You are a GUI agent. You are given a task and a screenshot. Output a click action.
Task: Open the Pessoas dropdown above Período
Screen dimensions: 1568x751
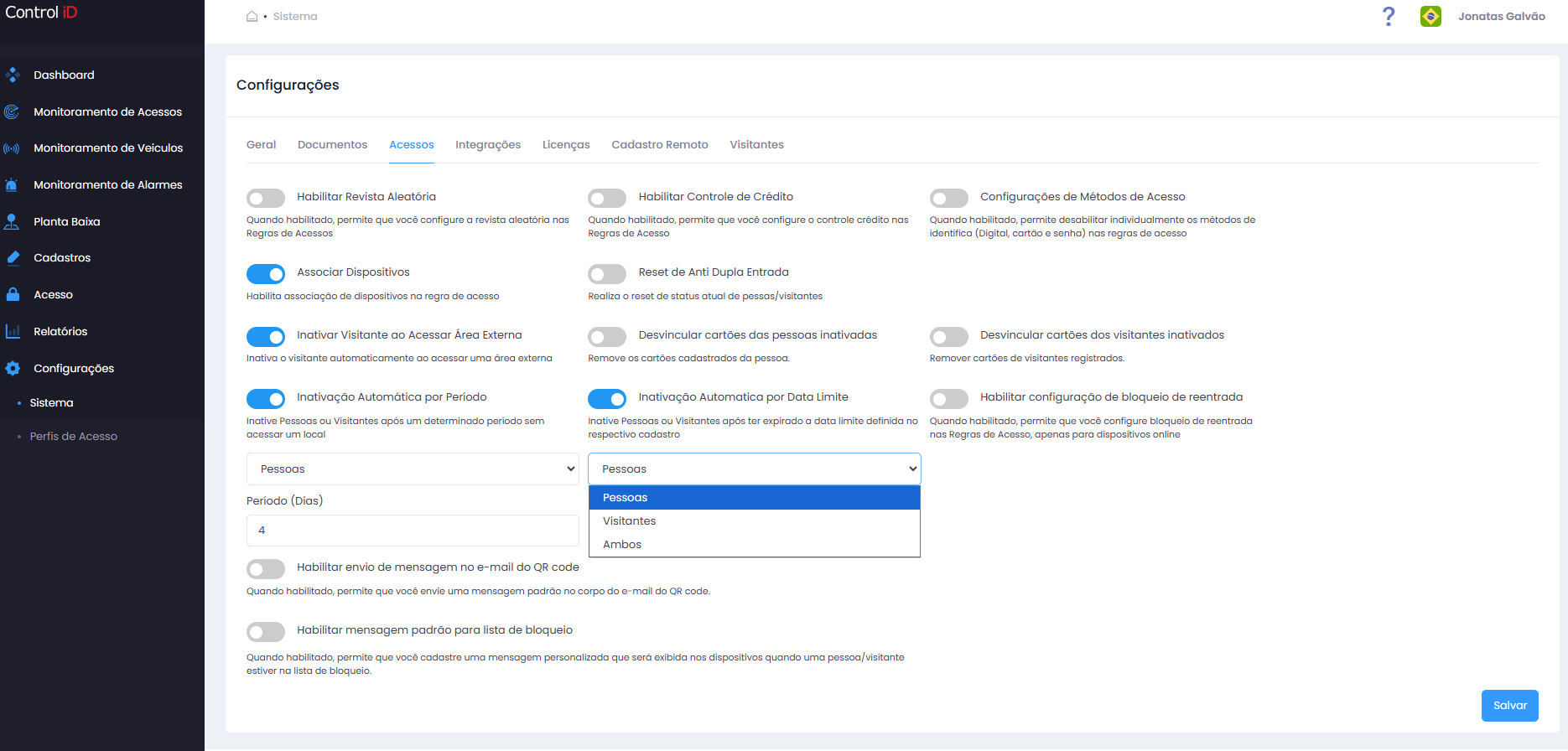tap(413, 469)
